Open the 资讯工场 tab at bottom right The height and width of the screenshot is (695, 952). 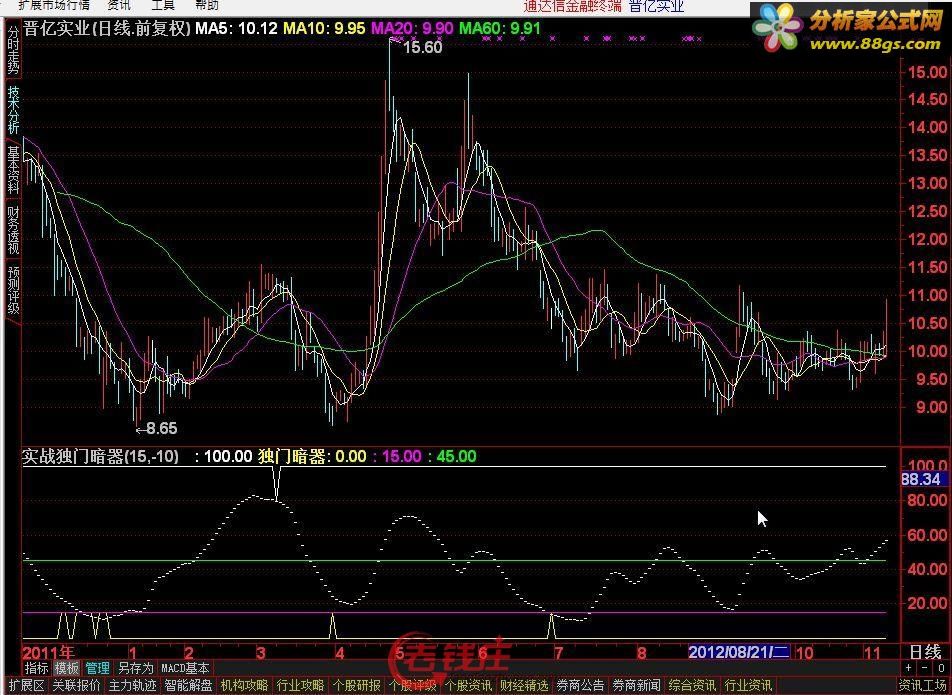(x=923, y=685)
